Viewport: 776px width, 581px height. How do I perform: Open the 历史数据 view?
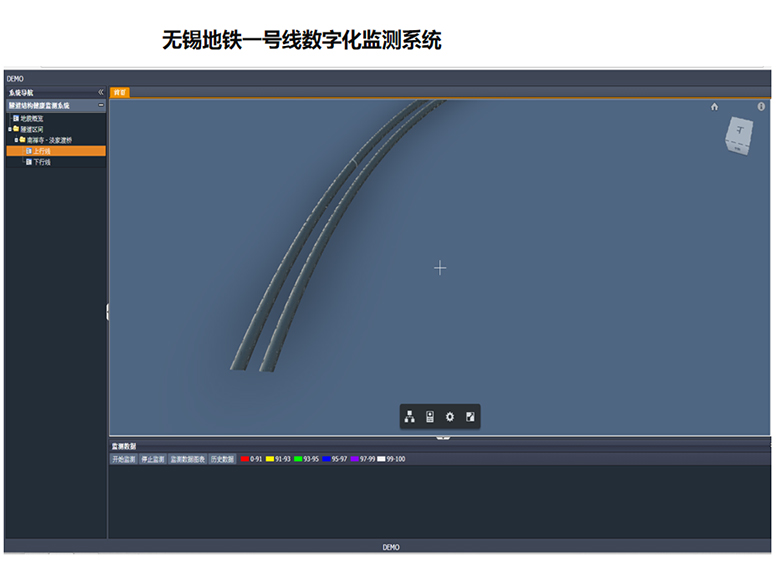[222, 459]
